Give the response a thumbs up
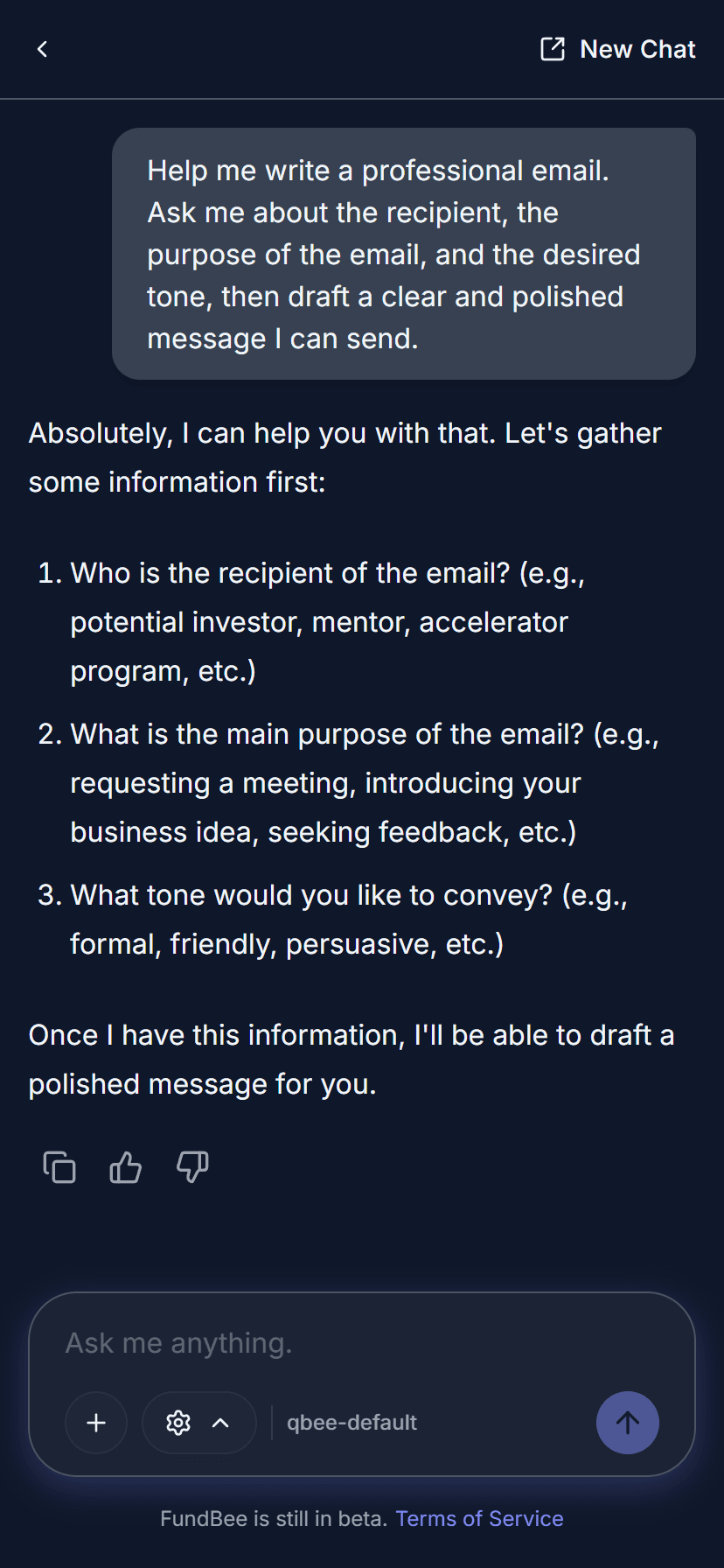This screenshot has height=1568, width=724. [126, 1167]
